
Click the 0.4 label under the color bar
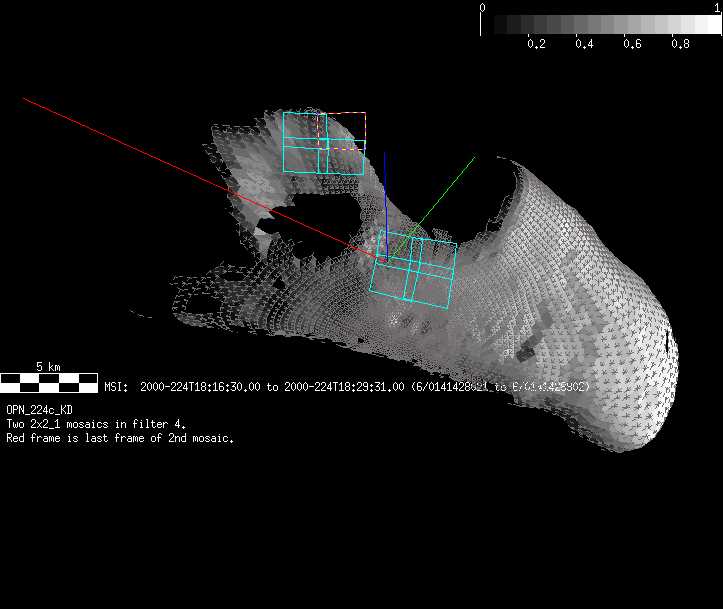point(584,44)
